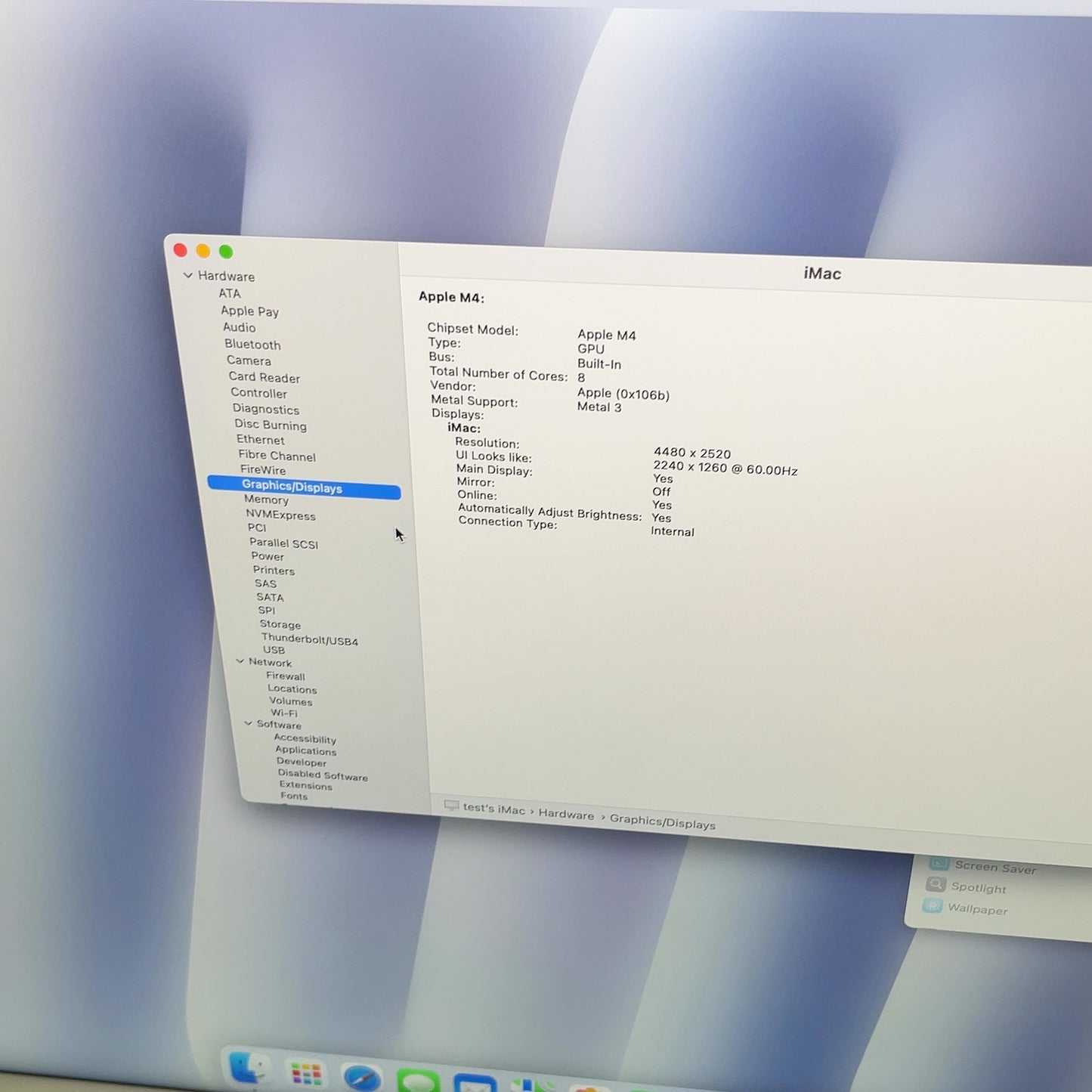Launch Safari from the Dock

(362, 1078)
